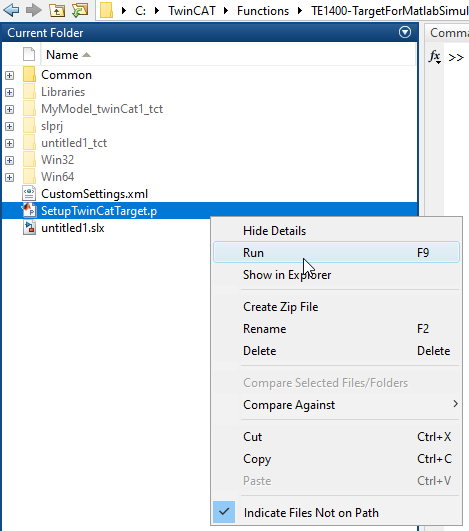This screenshot has width=469, height=531.
Task: Select the slprj folder name
Action: coord(52,126)
